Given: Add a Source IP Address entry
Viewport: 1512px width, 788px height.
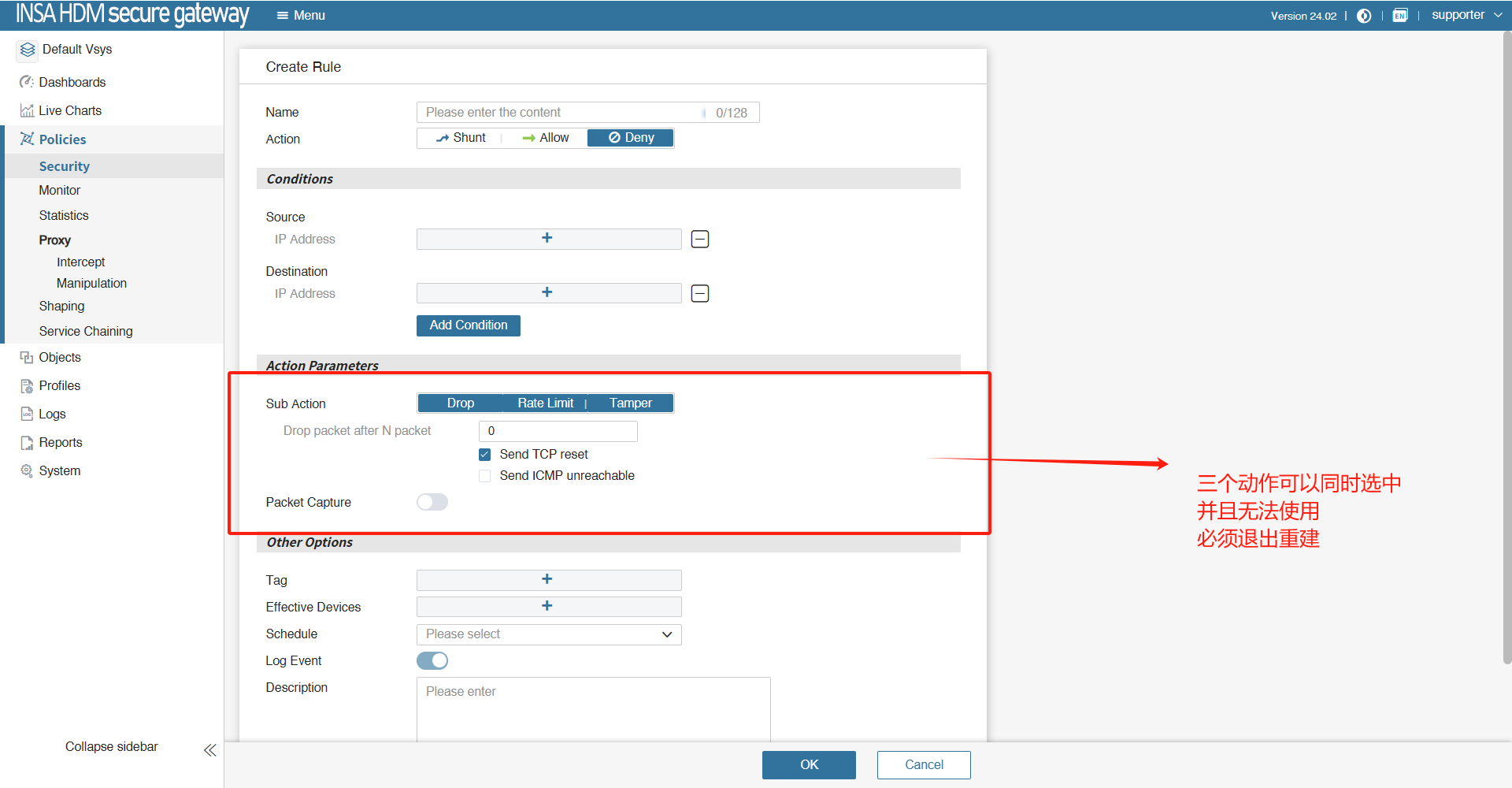Looking at the screenshot, I should pyautogui.click(x=548, y=239).
